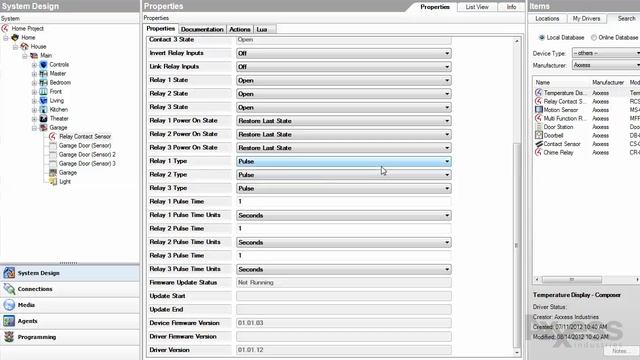
Task: Select the Online Database radio button
Action: point(594,38)
